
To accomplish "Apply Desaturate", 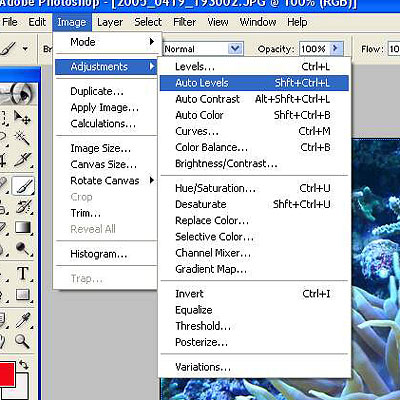I will pos(254,204).
